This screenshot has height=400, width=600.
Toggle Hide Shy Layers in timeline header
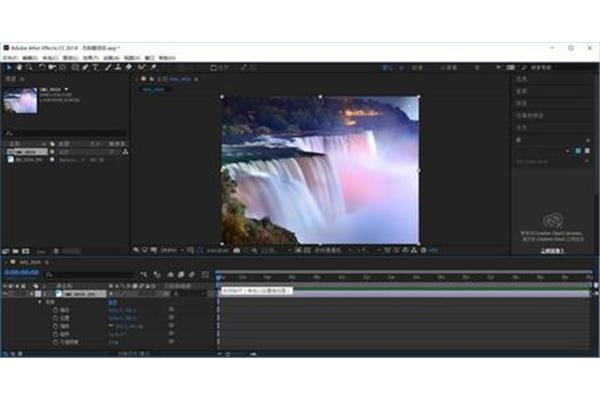click(x=171, y=274)
